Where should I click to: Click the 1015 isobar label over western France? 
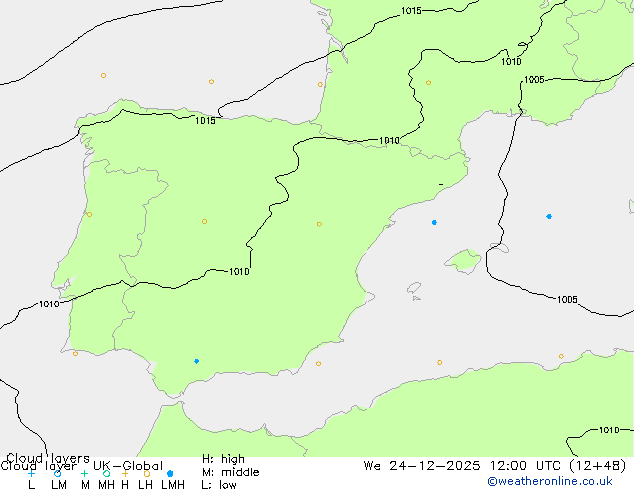(411, 11)
